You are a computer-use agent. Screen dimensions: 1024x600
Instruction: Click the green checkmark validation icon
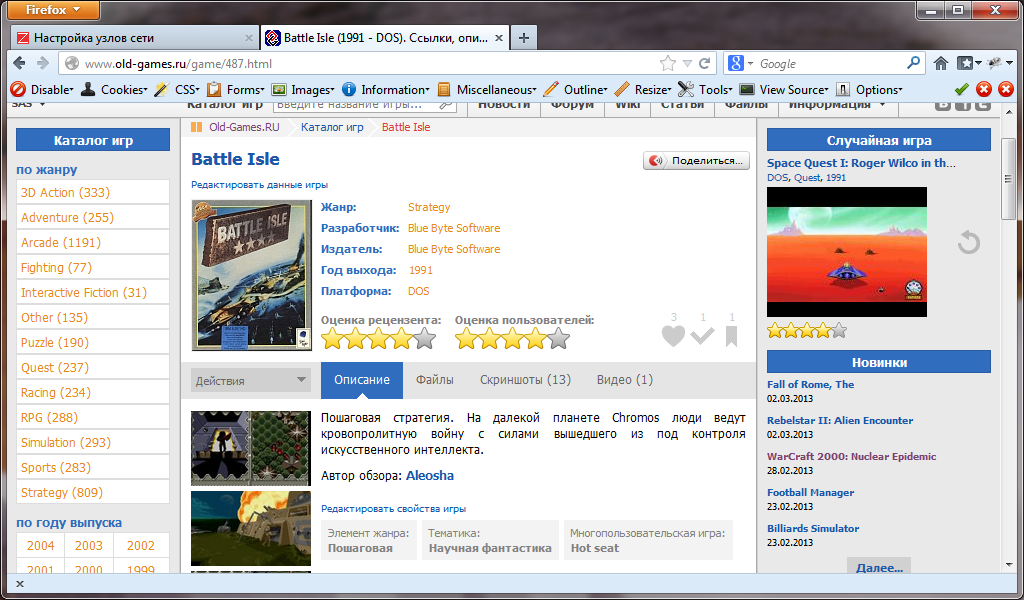961,89
